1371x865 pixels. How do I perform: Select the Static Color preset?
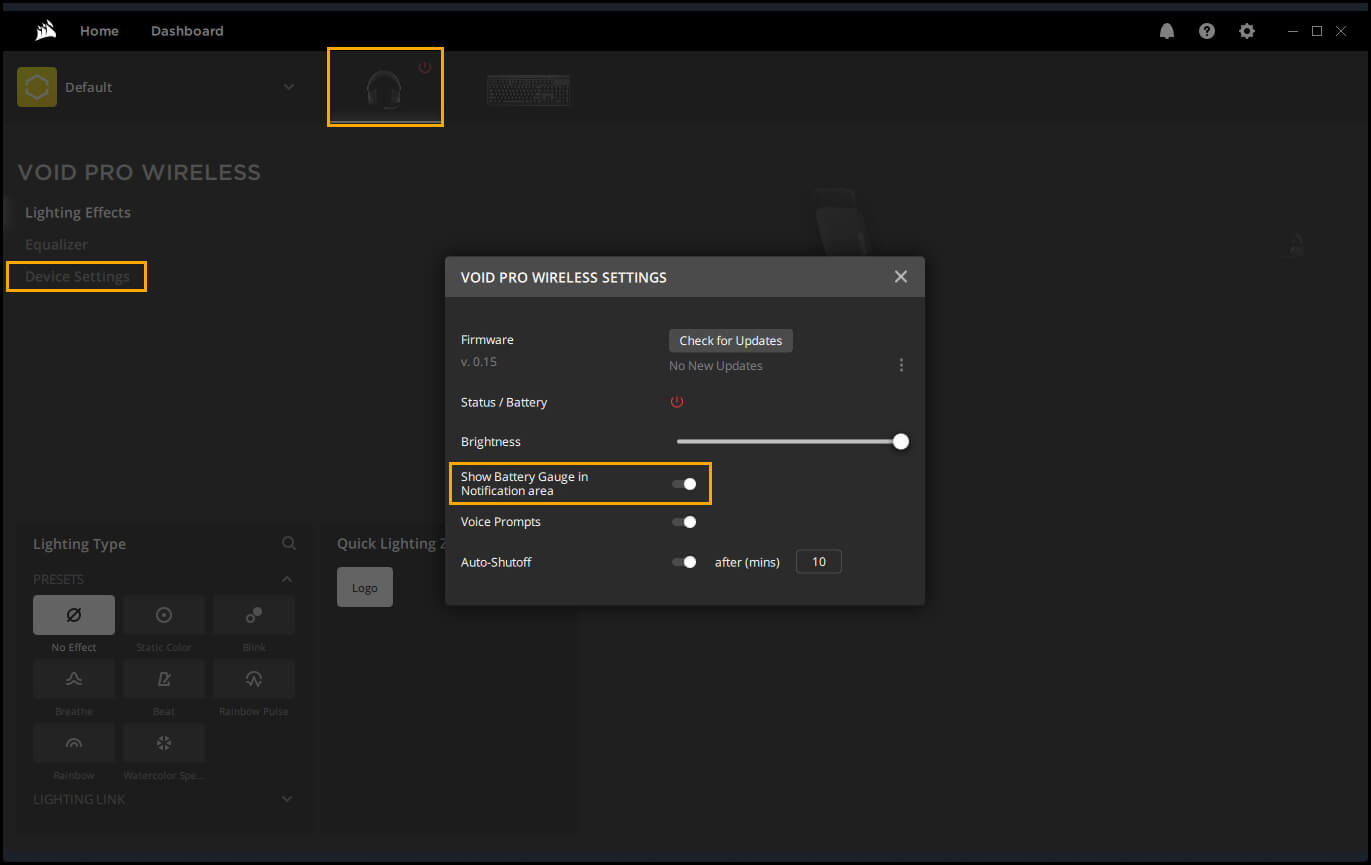pos(164,615)
